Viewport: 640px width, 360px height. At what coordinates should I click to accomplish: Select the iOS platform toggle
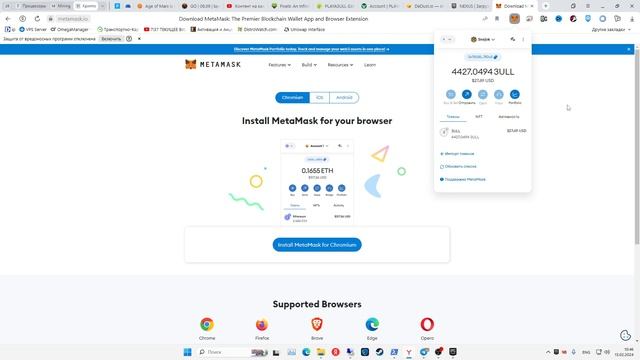click(x=319, y=98)
